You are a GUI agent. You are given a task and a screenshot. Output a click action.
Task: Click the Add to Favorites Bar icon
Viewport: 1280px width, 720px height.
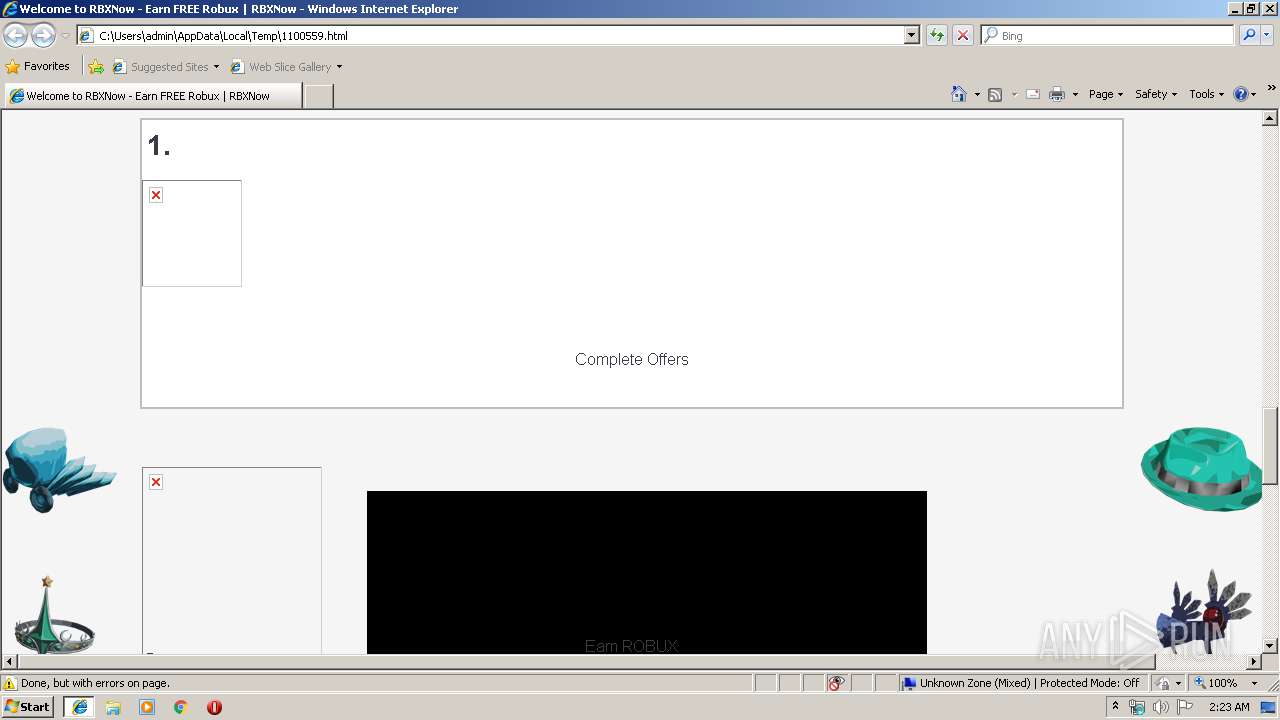tap(96, 67)
